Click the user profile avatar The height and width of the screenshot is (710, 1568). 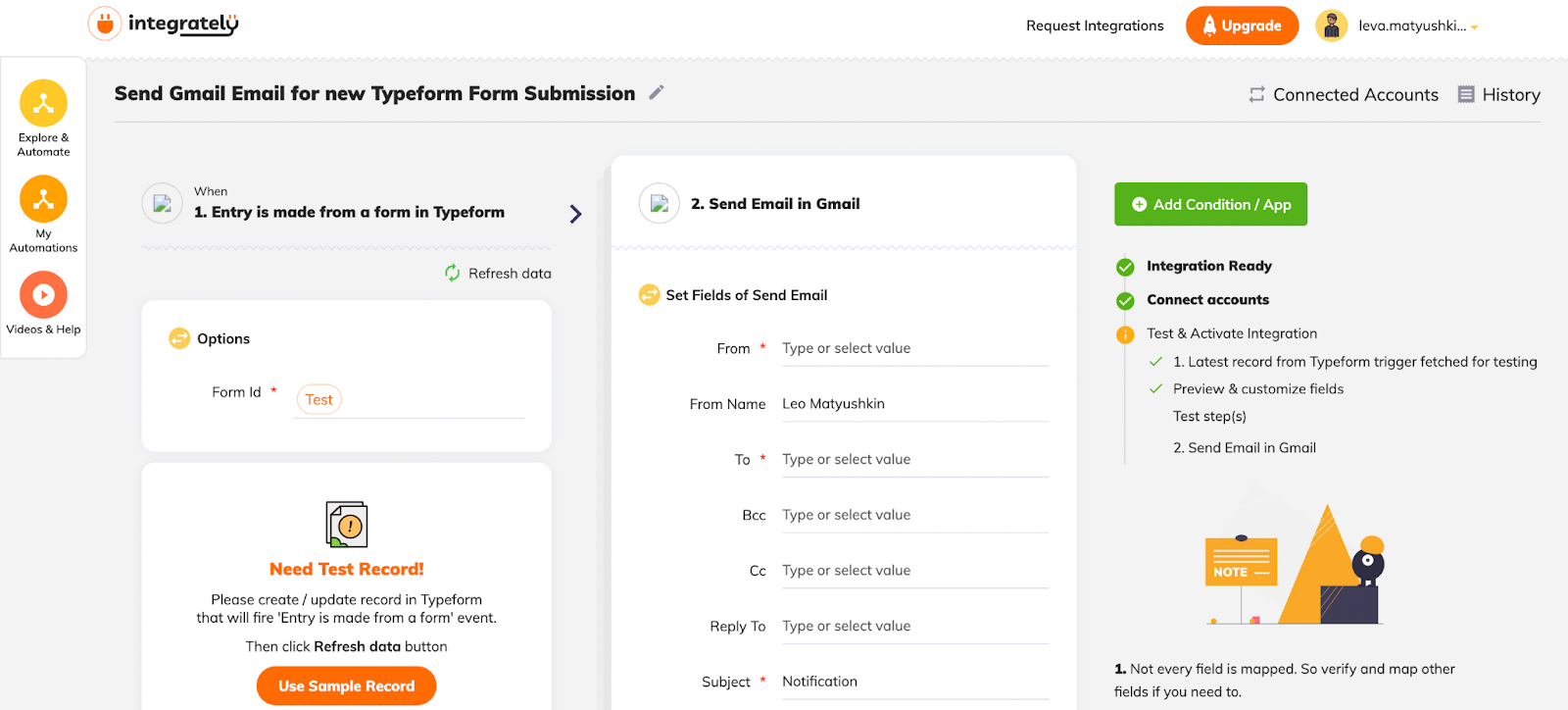pos(1331,25)
